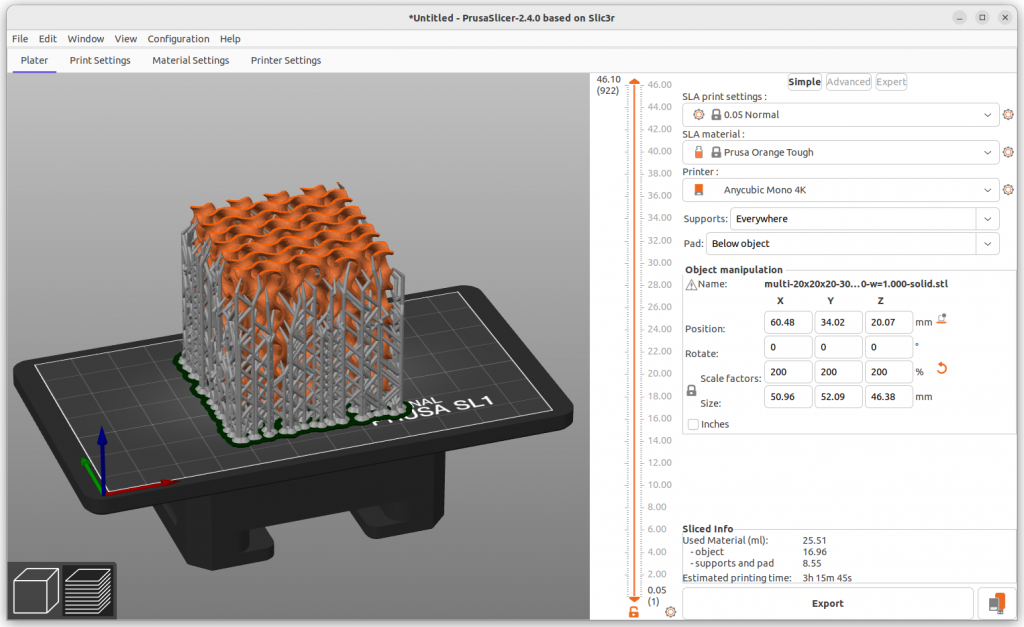Click the send-to-device icon beside Export
Screen dimensions: 1024x627
point(997,603)
